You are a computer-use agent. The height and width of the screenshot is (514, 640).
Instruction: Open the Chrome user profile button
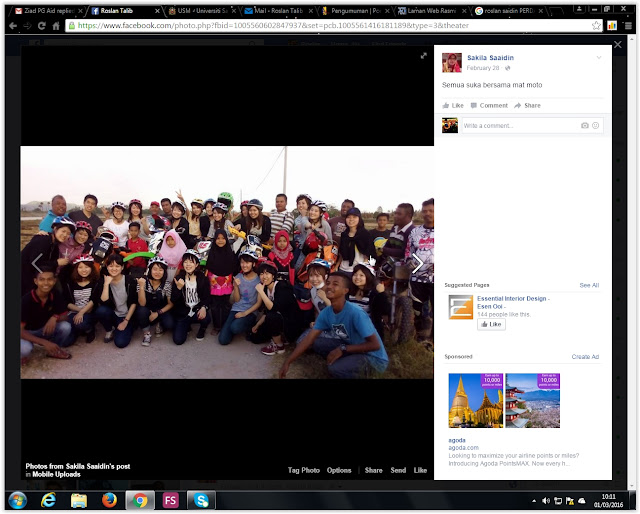click(x=579, y=9)
